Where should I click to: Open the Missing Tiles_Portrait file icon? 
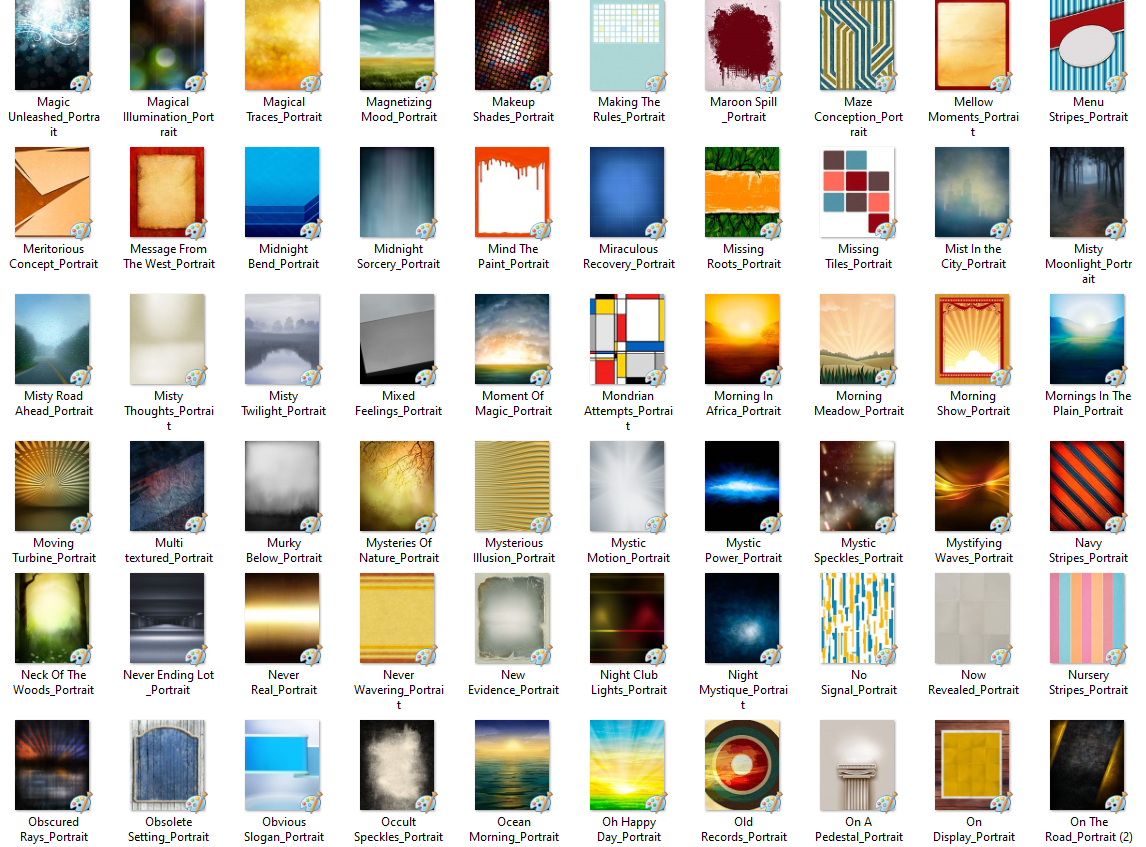point(858,192)
